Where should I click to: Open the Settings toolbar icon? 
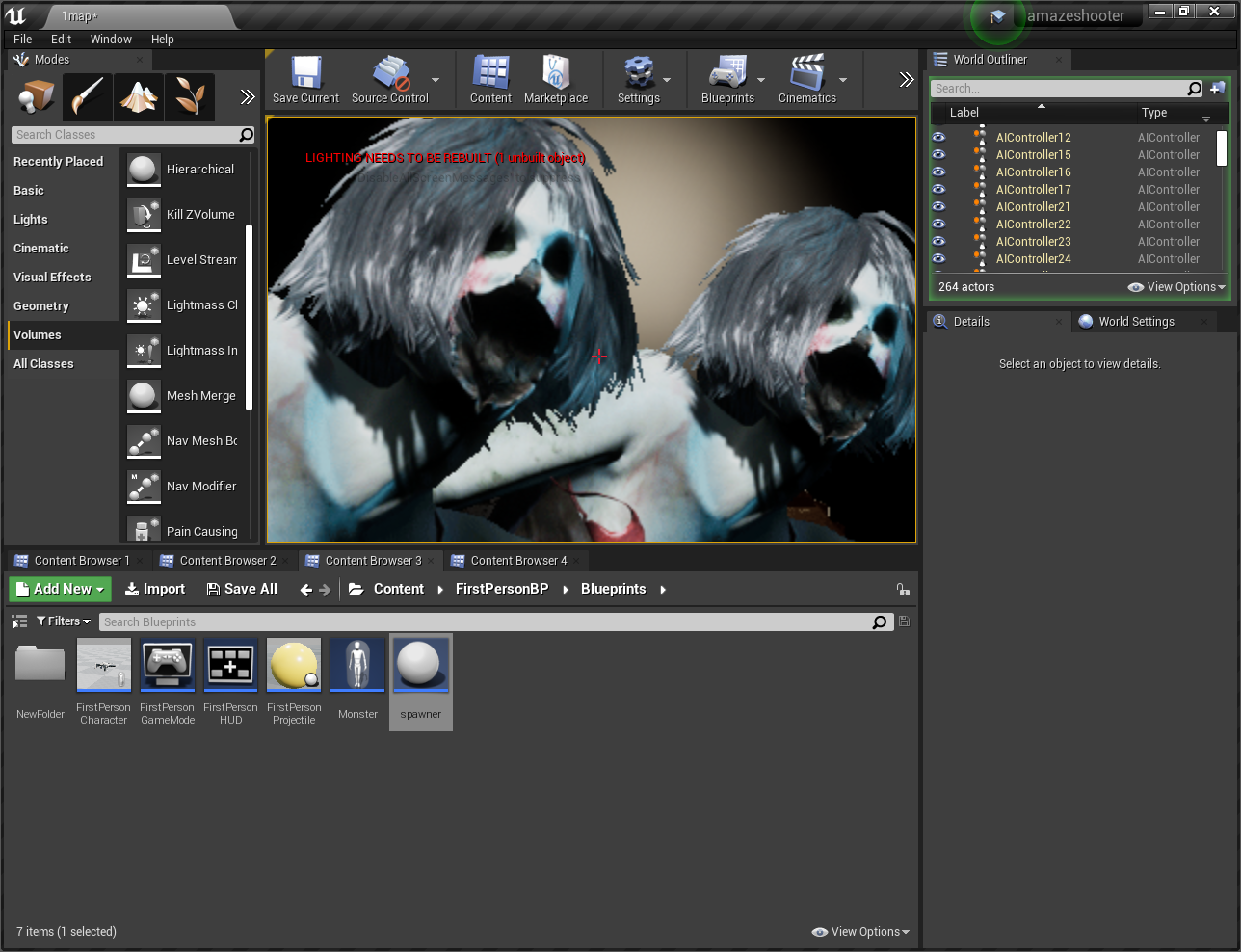point(638,80)
